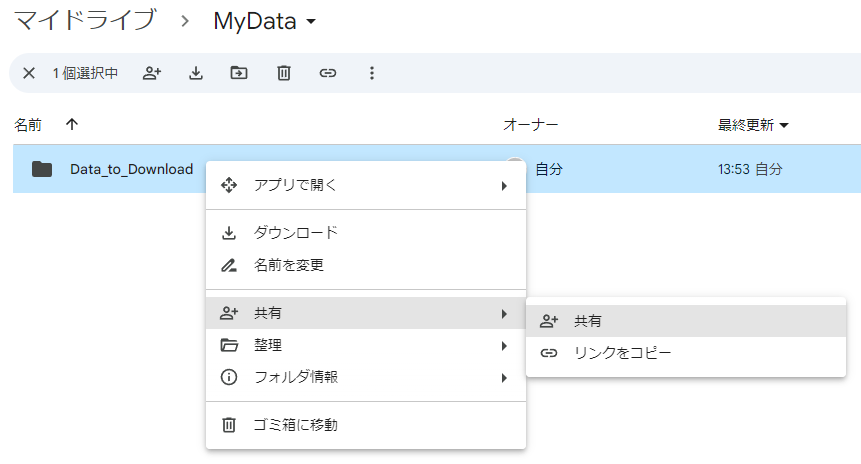Open the MyData folder dropdown
This screenshot has width=861, height=464.
coord(311,21)
